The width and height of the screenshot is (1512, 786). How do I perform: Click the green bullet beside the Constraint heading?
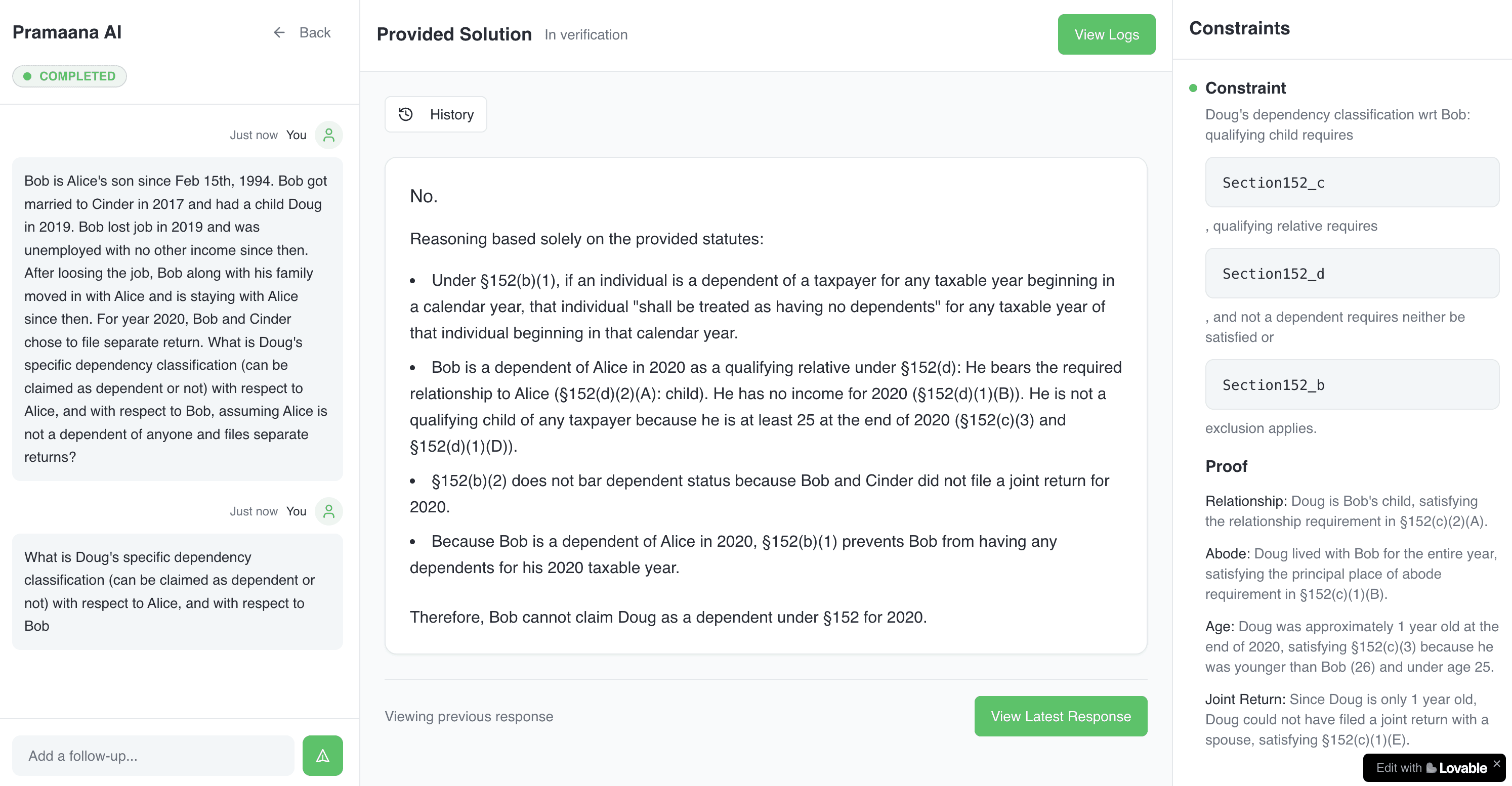[1193, 88]
